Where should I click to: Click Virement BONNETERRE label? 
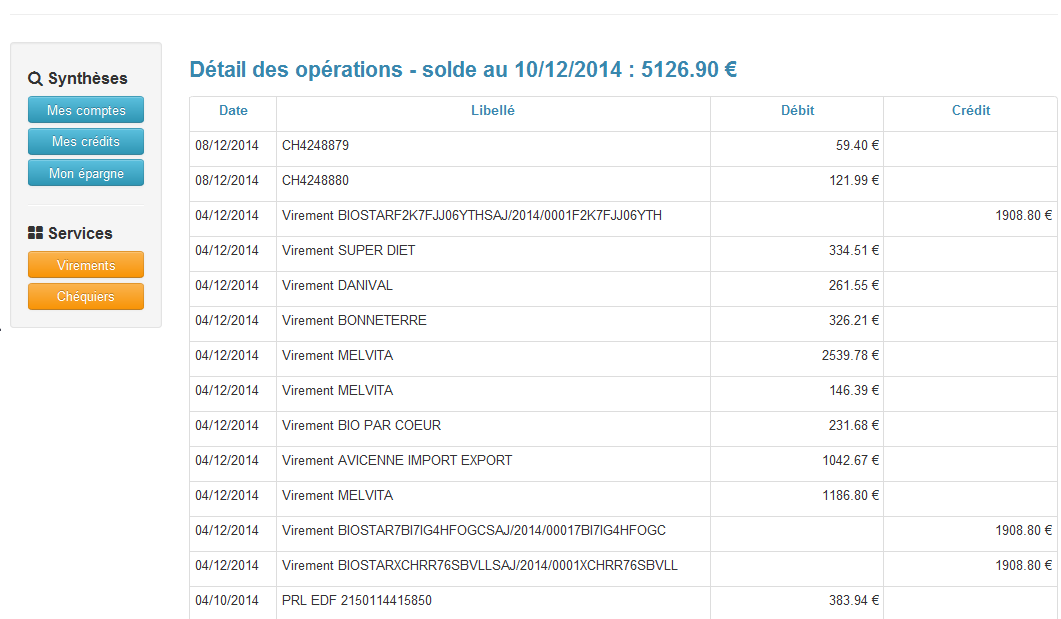(354, 321)
